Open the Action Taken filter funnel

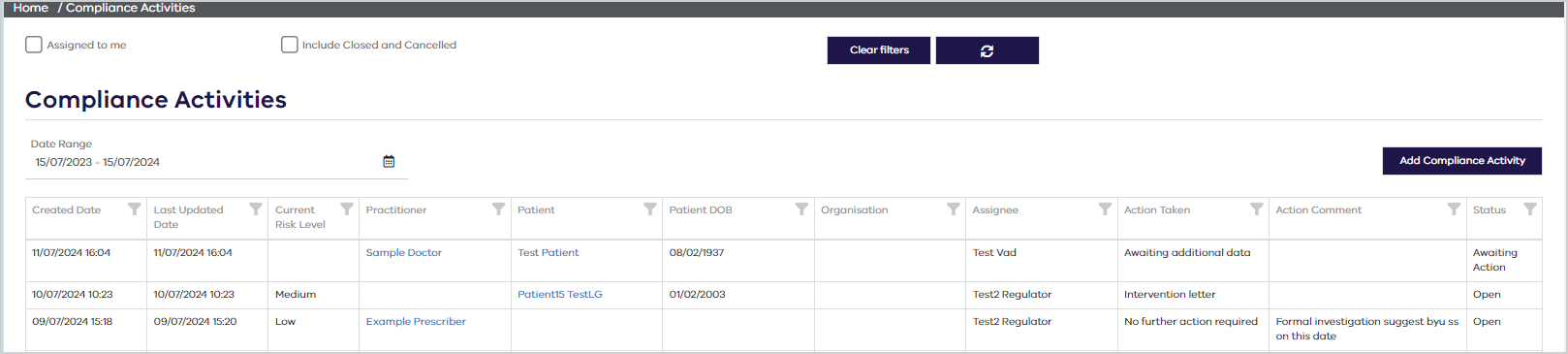[x=1257, y=209]
